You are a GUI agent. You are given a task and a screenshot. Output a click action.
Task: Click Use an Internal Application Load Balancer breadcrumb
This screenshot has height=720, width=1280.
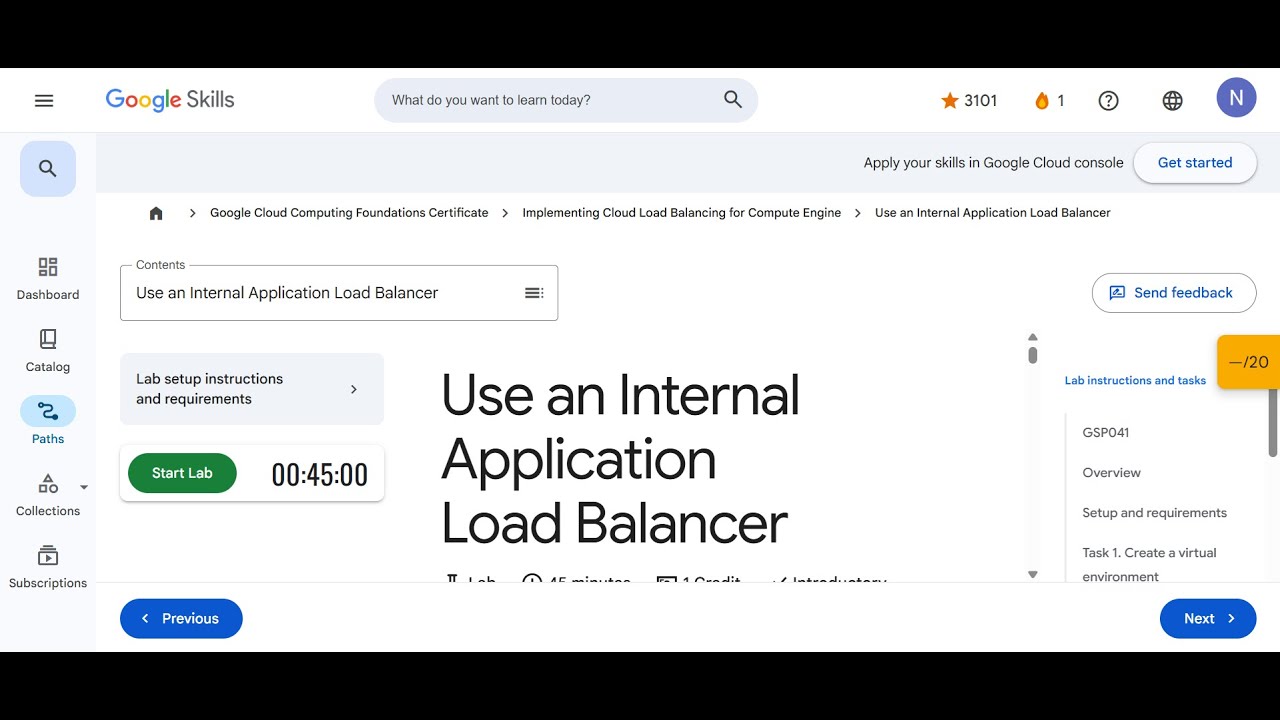(x=993, y=213)
